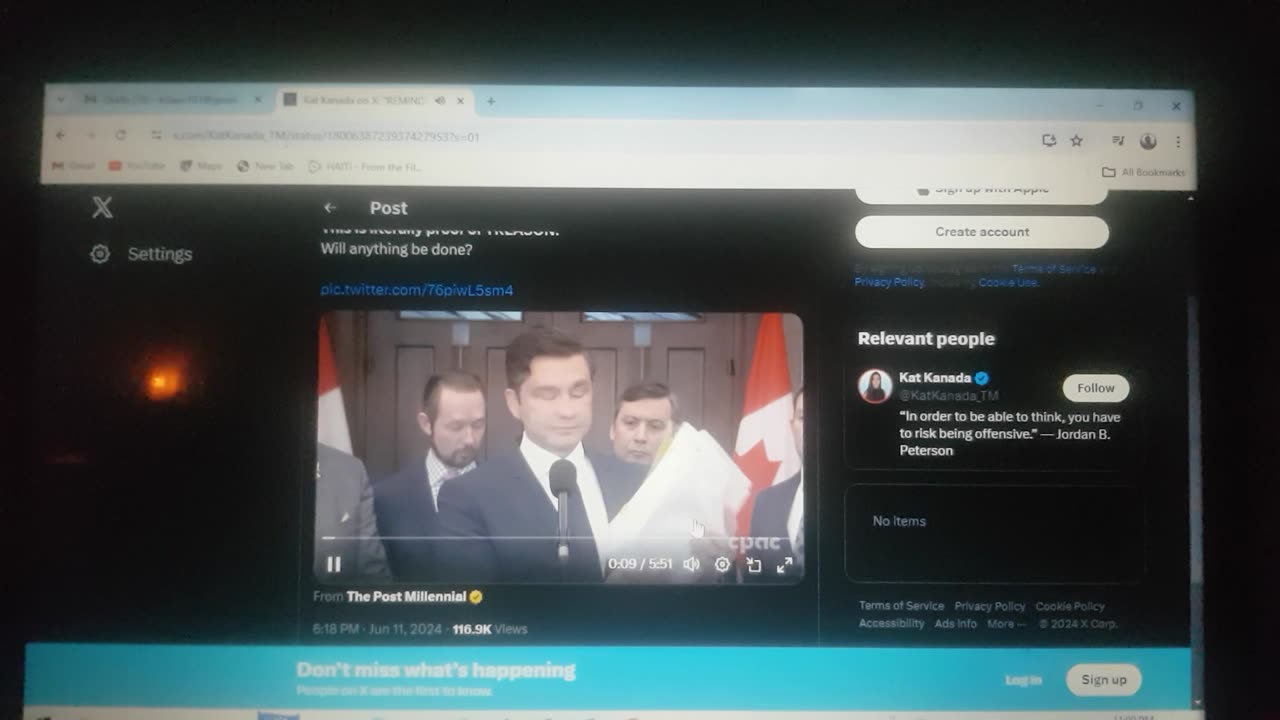
Task: Click the browser back arrow
Action: [61, 136]
